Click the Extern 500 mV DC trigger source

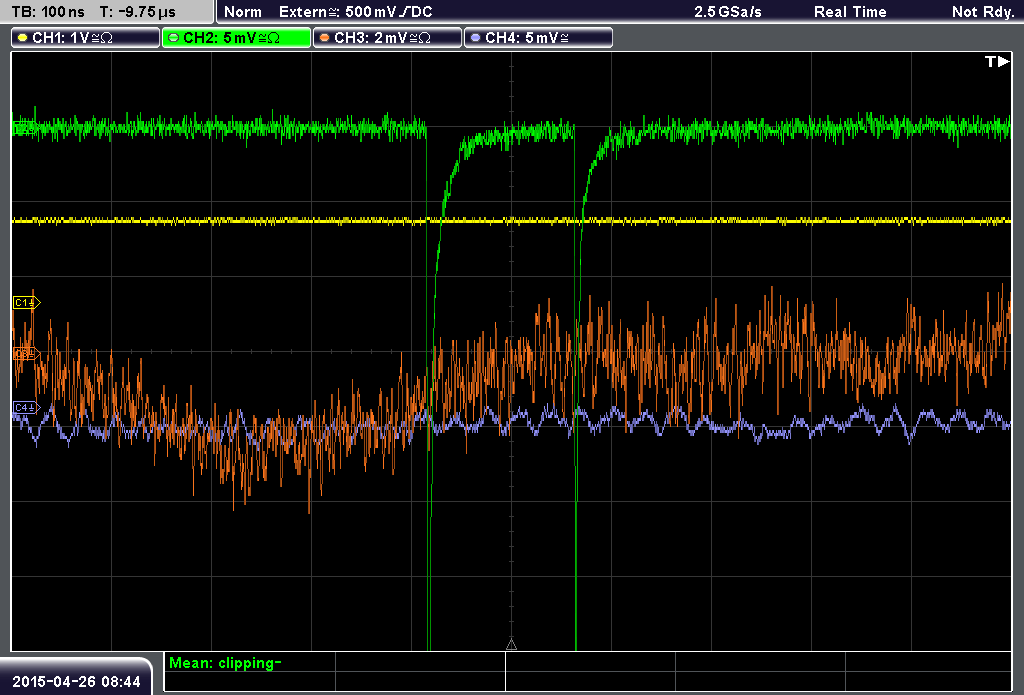click(355, 12)
